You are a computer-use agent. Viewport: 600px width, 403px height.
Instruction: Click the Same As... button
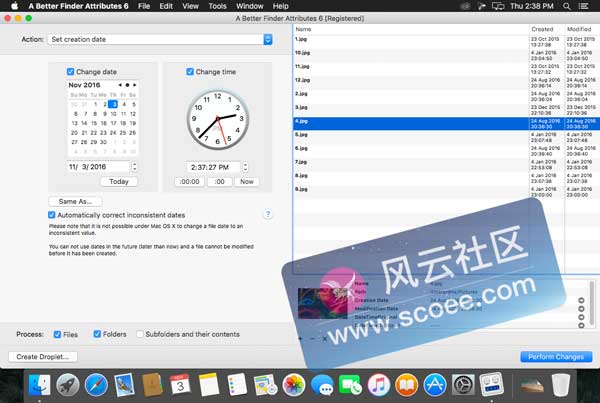pos(75,201)
